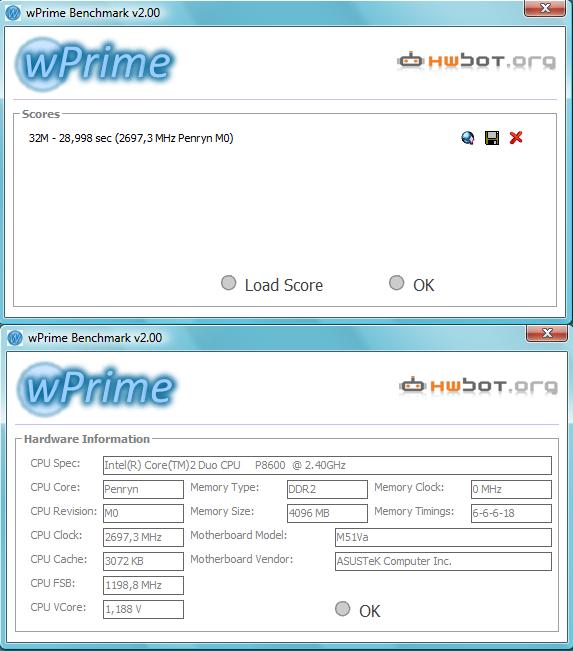Click OK in the Scores window
This screenshot has height=651, width=573.
point(411,284)
